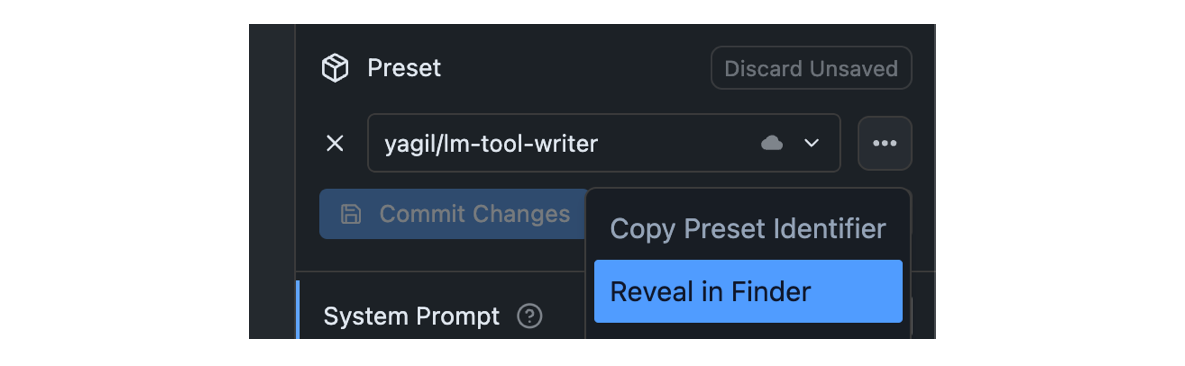Image resolution: width=1185 pixels, height=366 pixels.
Task: Click the dark sidebar strip on the left
Action: coord(272,181)
